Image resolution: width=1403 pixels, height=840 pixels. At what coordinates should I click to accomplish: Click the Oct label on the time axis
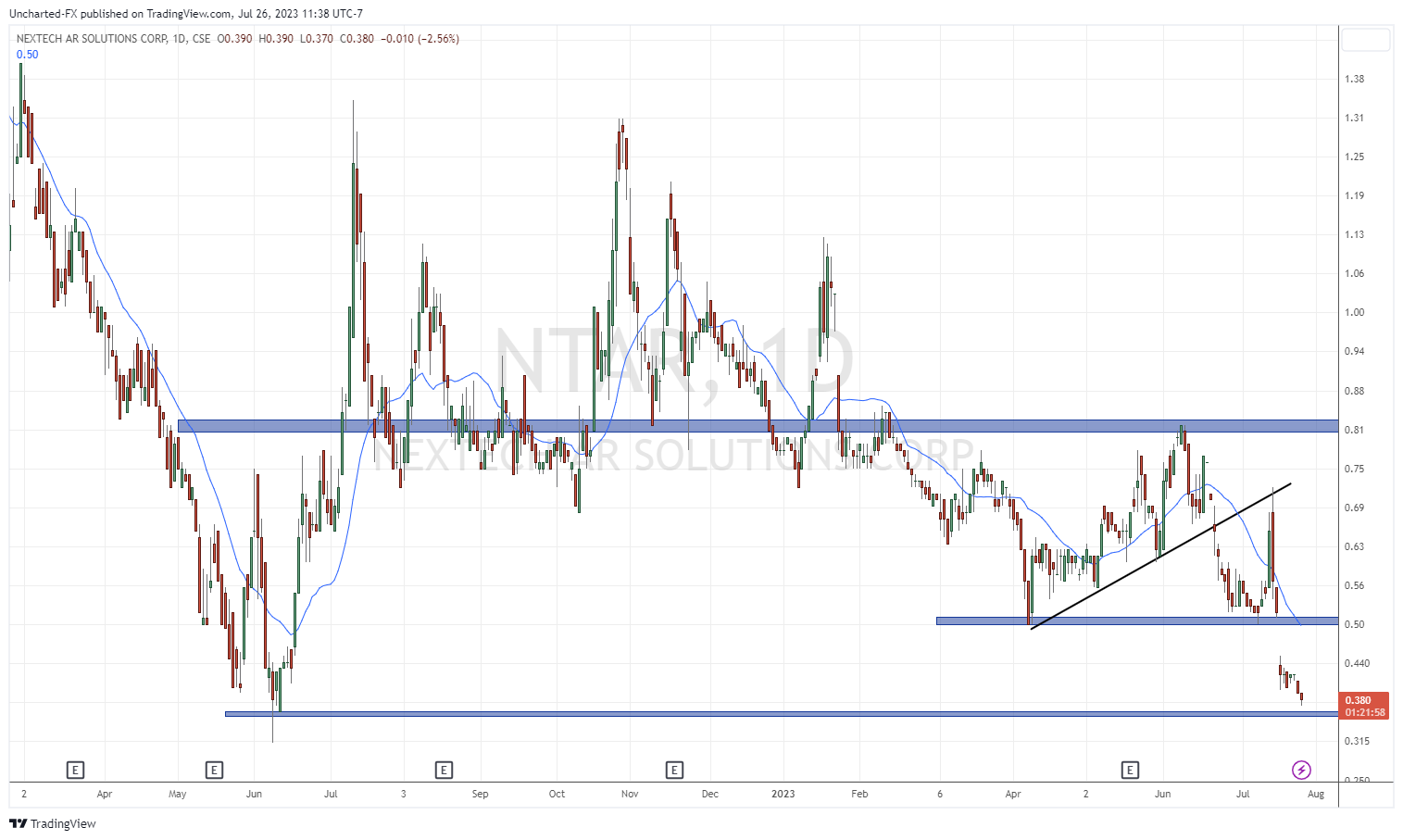(x=557, y=794)
